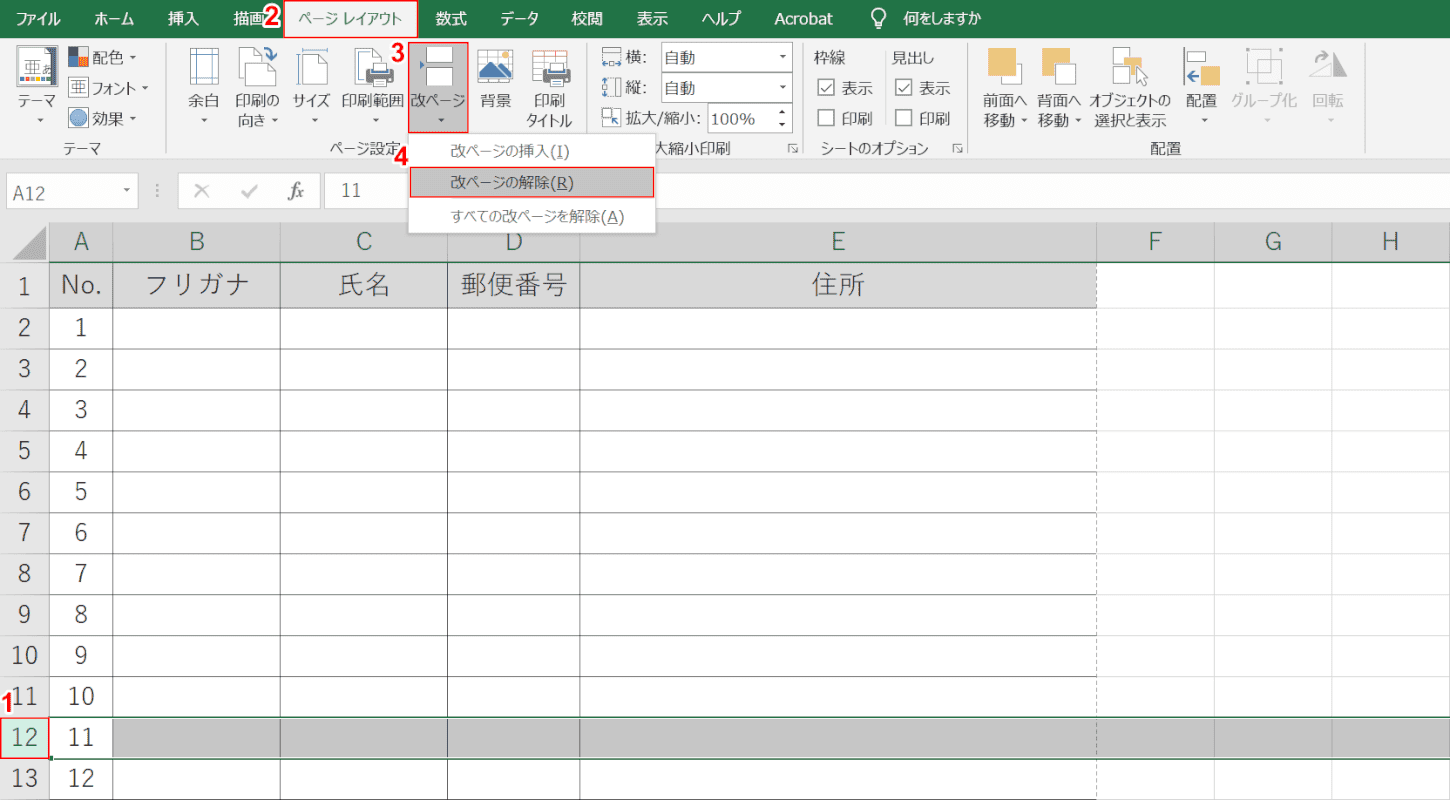Select column G header
This screenshot has width=1450, height=800.
(x=1273, y=241)
